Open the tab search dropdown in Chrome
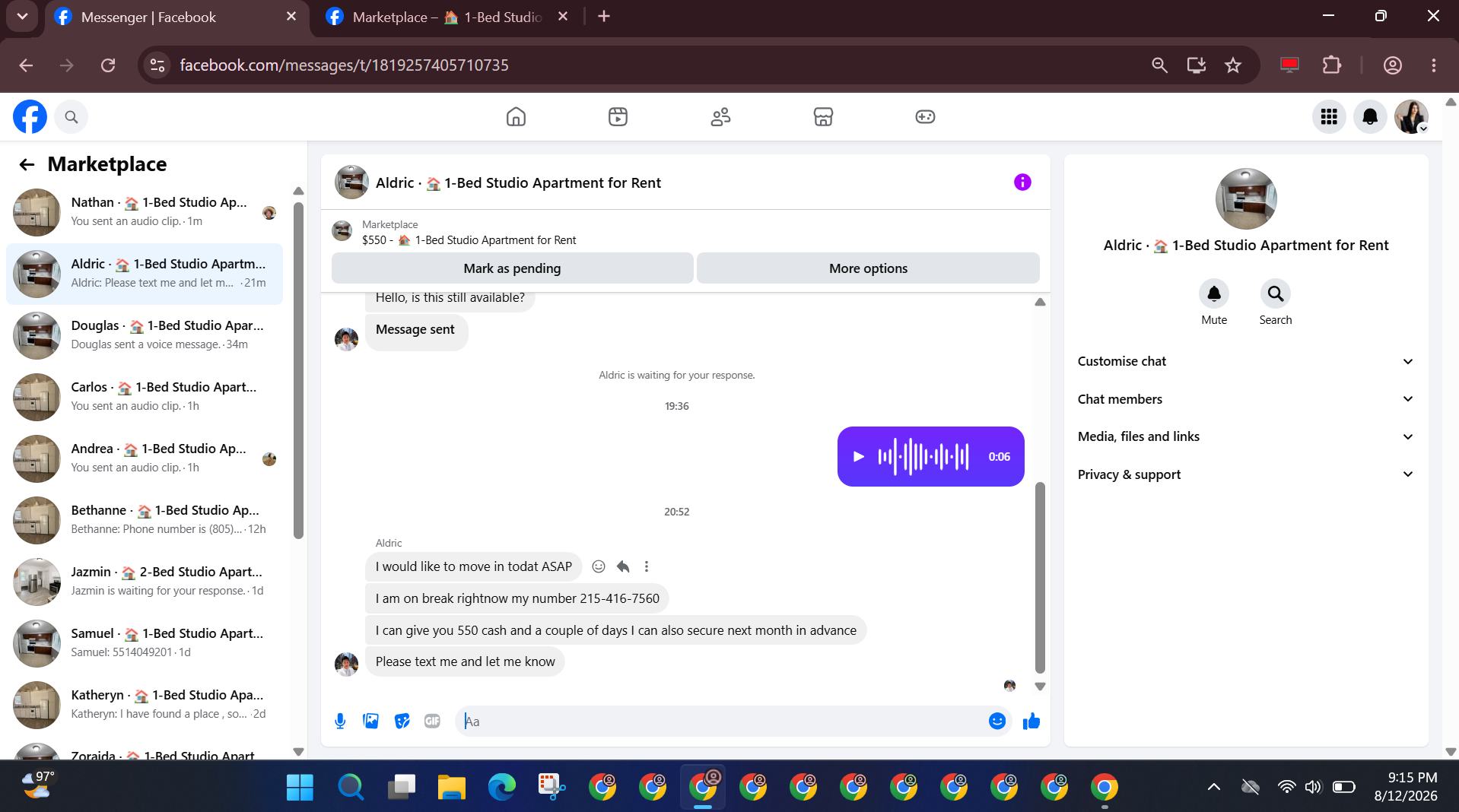1459x812 pixels. click(x=22, y=16)
